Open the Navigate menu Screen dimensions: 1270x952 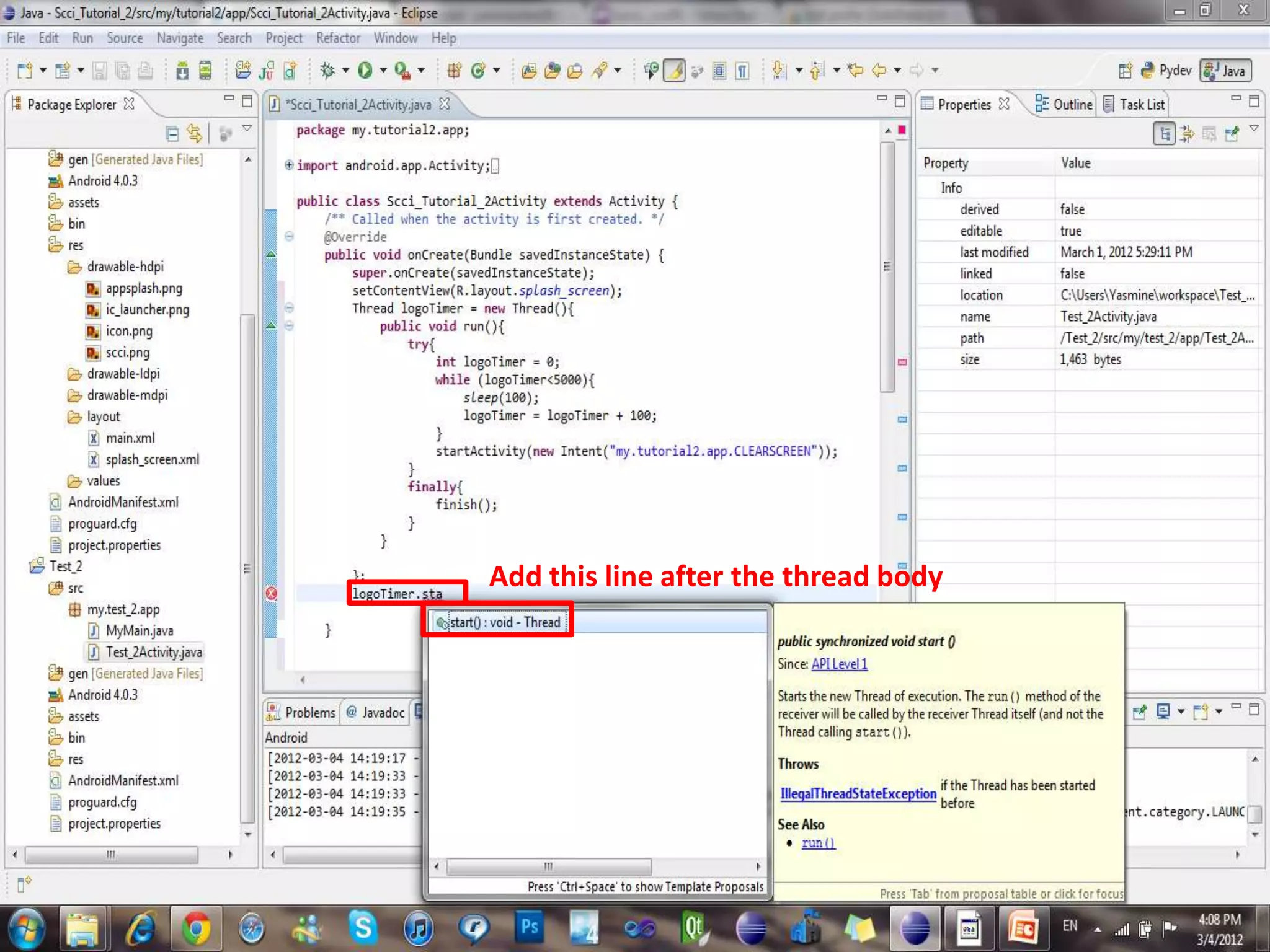tap(180, 38)
